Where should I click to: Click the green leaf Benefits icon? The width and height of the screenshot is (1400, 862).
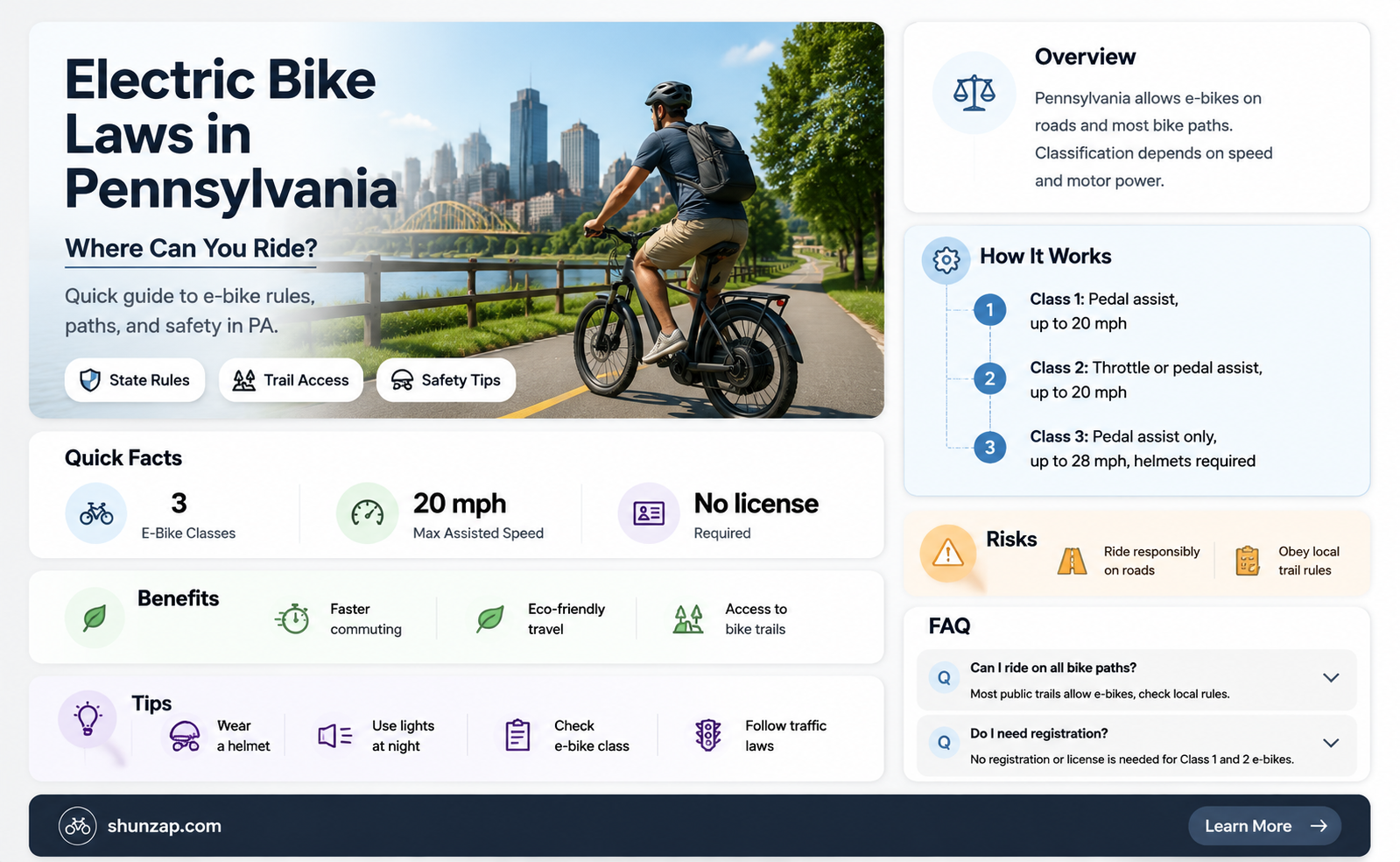click(x=95, y=618)
